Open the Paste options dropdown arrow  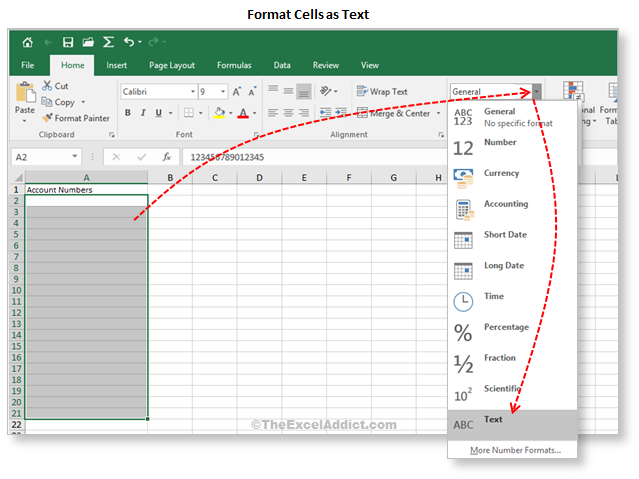click(24, 121)
